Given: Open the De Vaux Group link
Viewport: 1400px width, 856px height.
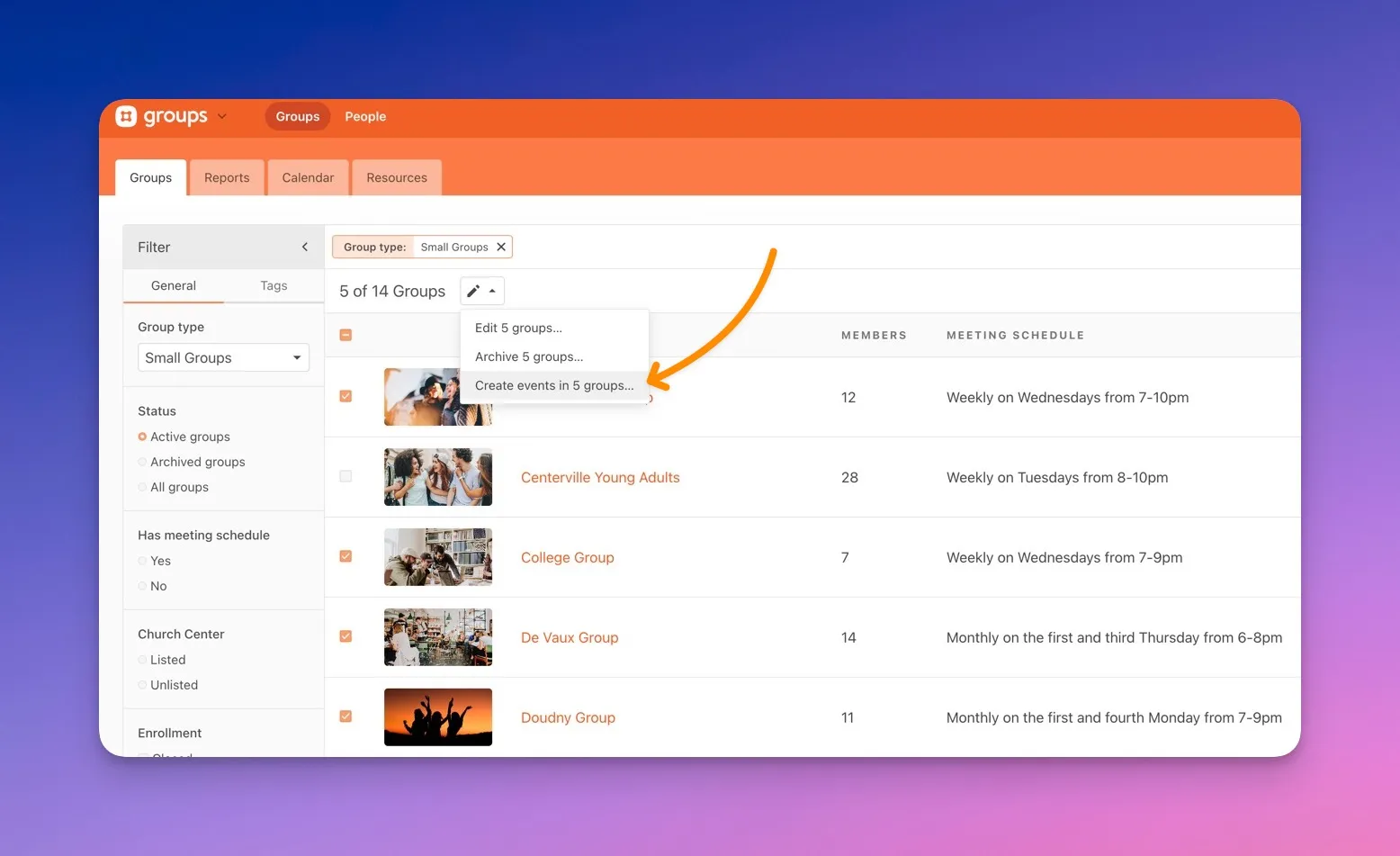Looking at the screenshot, I should tap(570, 637).
